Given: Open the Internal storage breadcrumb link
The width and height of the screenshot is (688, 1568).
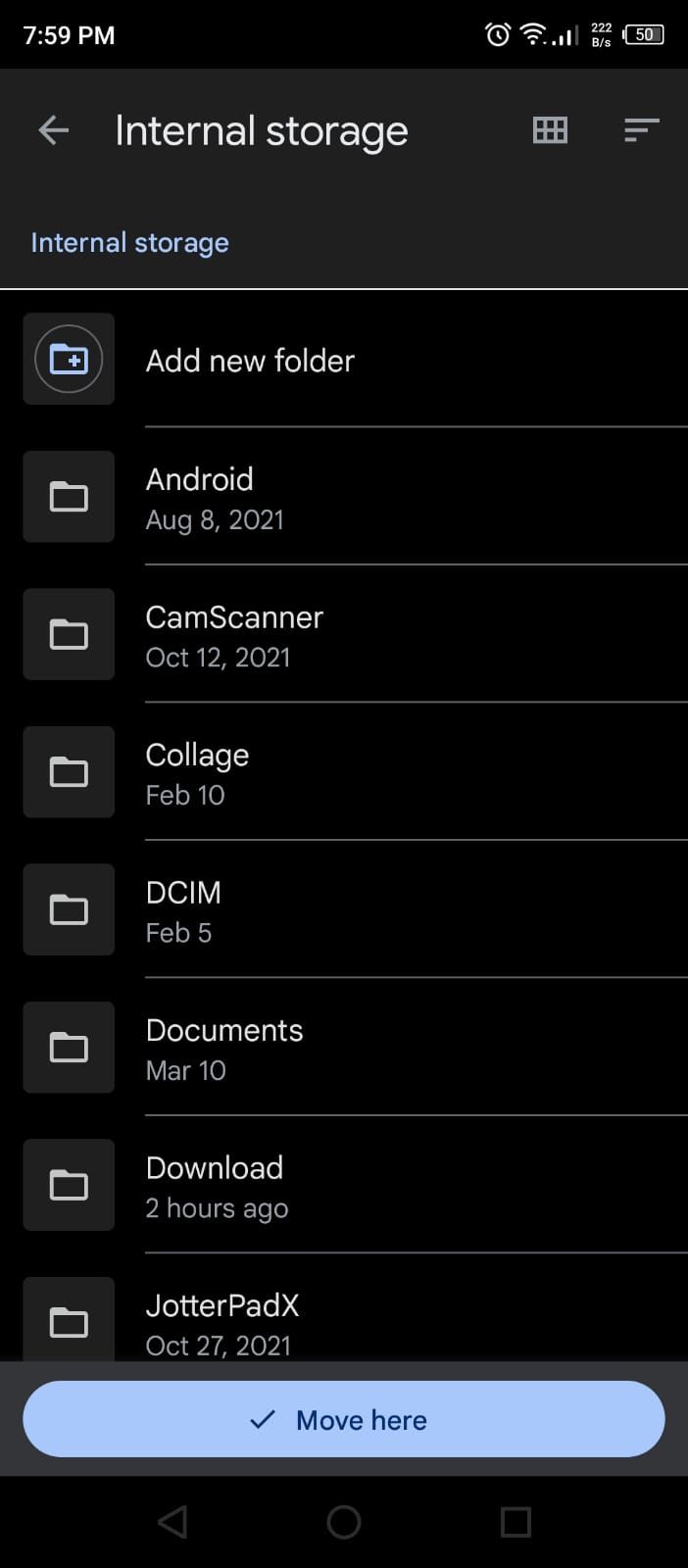Looking at the screenshot, I should (128, 242).
